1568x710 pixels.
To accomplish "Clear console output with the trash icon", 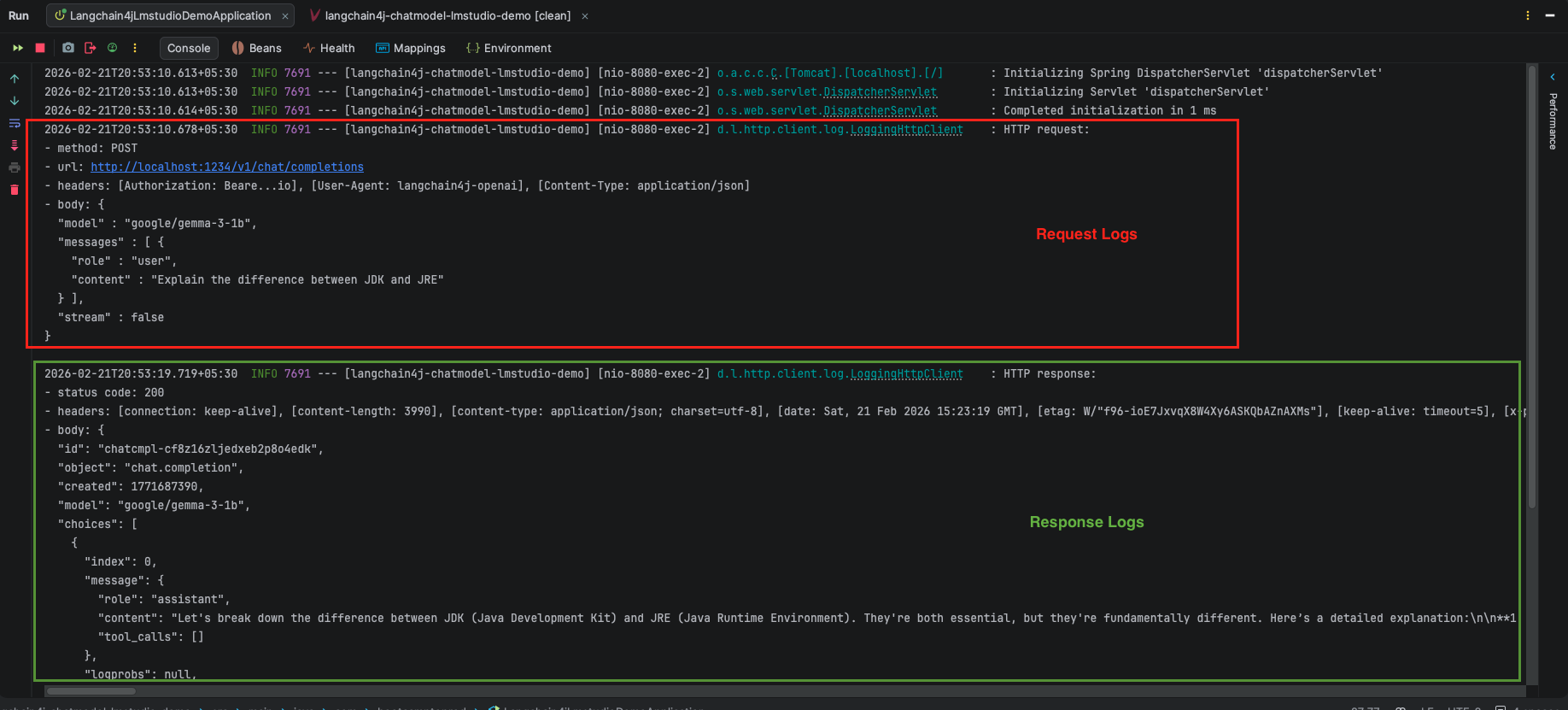I will [15, 190].
